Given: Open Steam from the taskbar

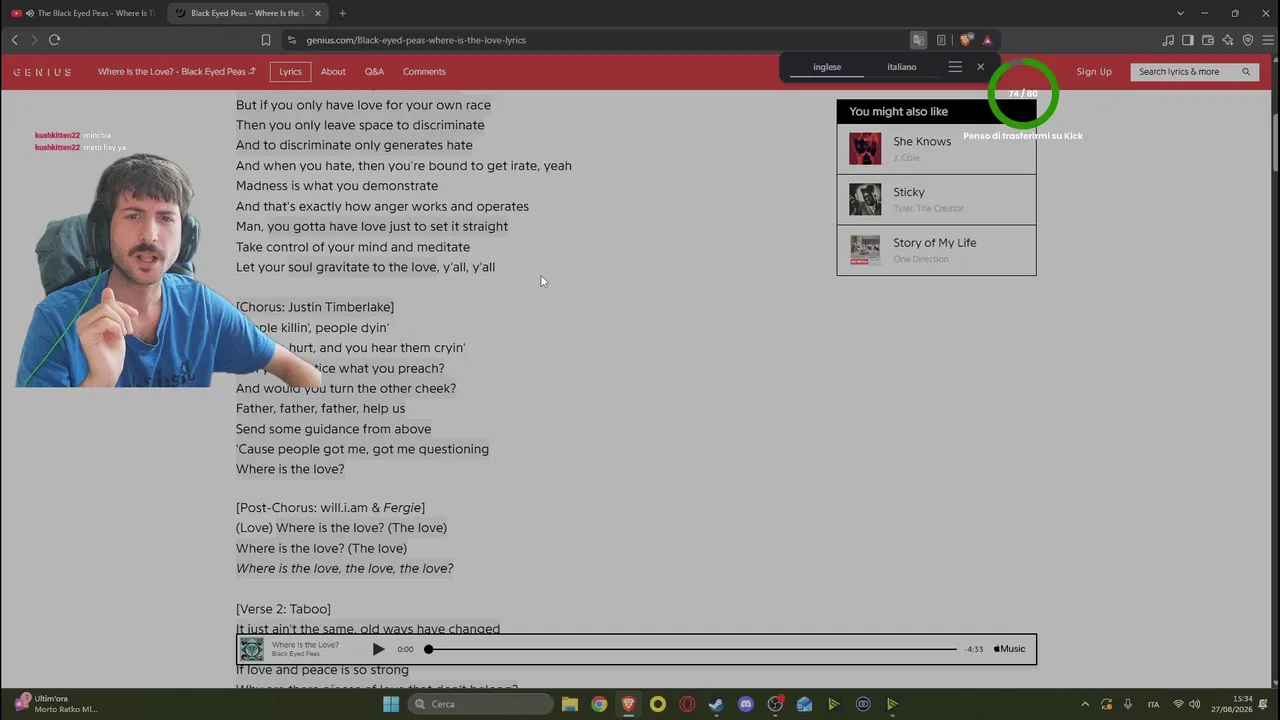Looking at the screenshot, I should [716, 704].
